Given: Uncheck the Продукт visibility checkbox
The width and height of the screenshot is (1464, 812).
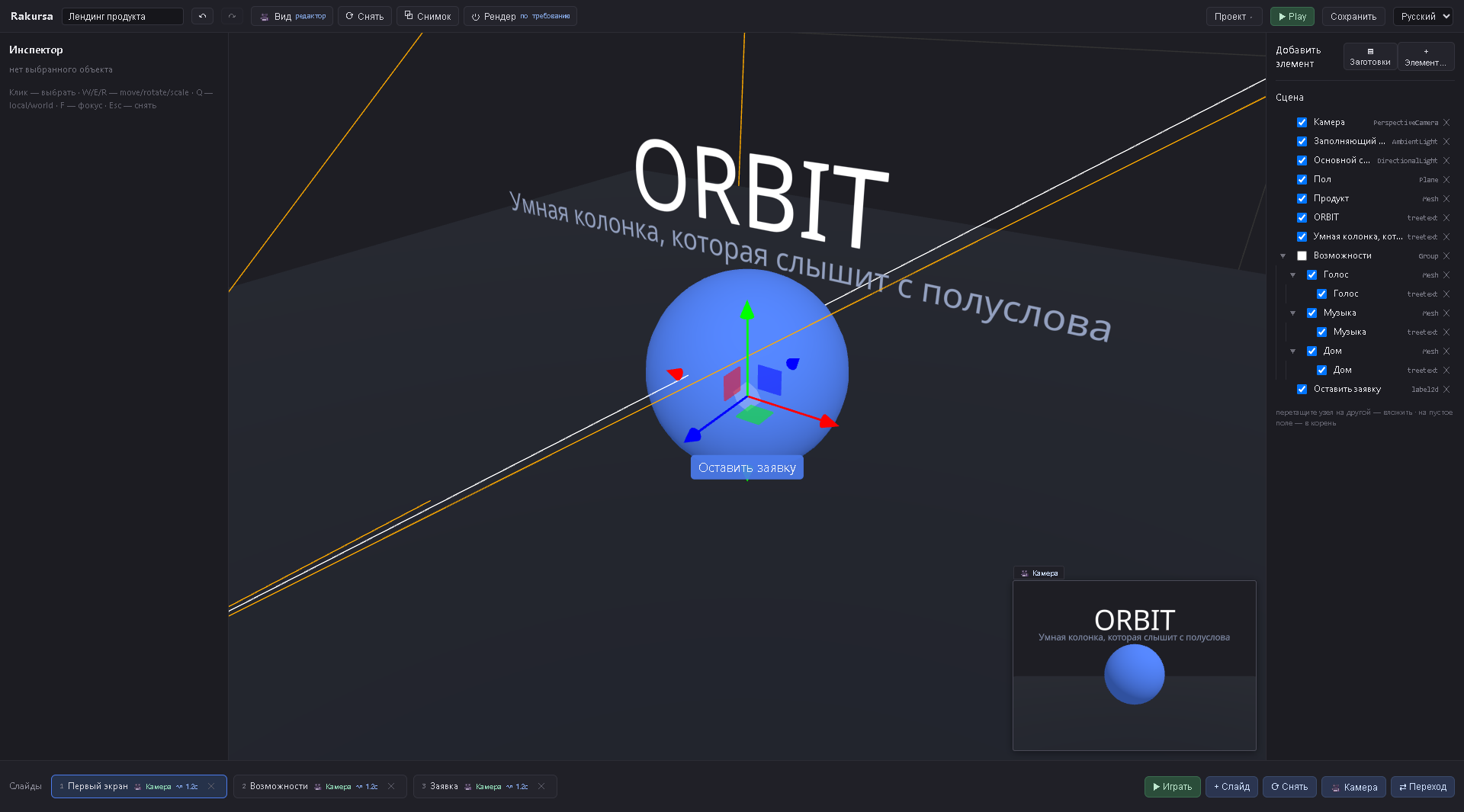Looking at the screenshot, I should click(1302, 199).
